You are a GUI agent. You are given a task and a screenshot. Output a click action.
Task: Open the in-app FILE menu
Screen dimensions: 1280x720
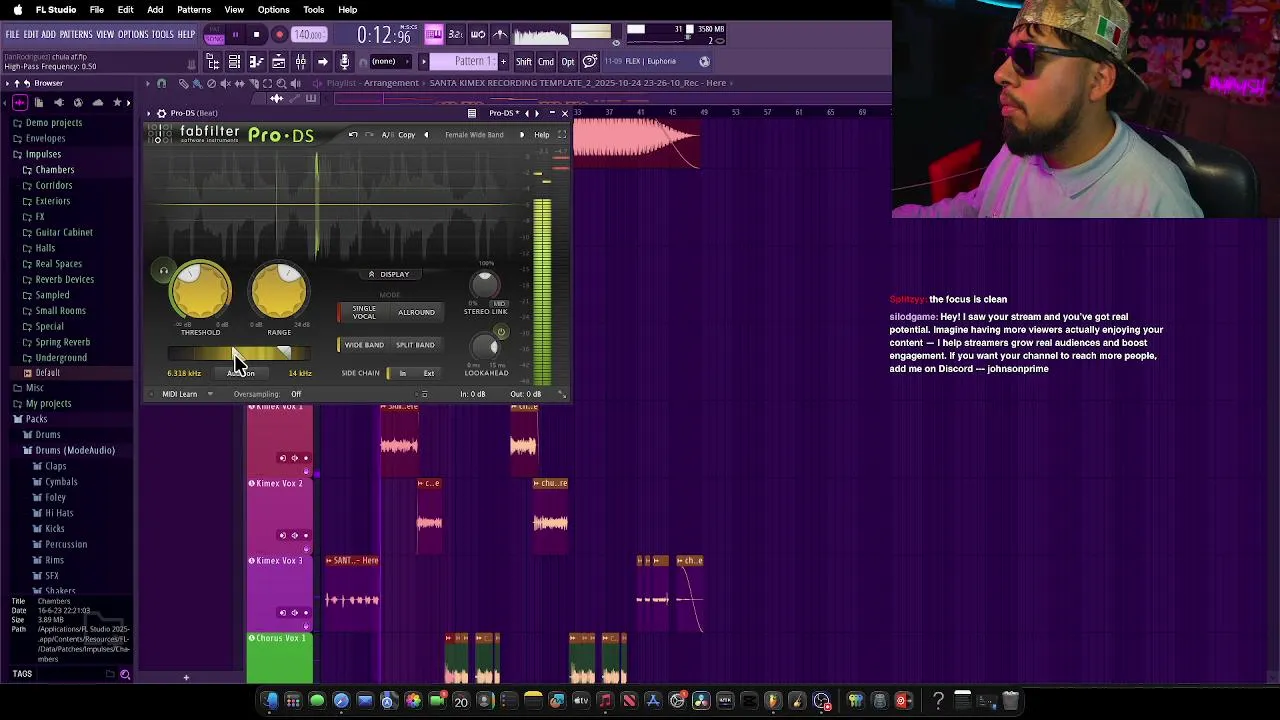(12, 35)
